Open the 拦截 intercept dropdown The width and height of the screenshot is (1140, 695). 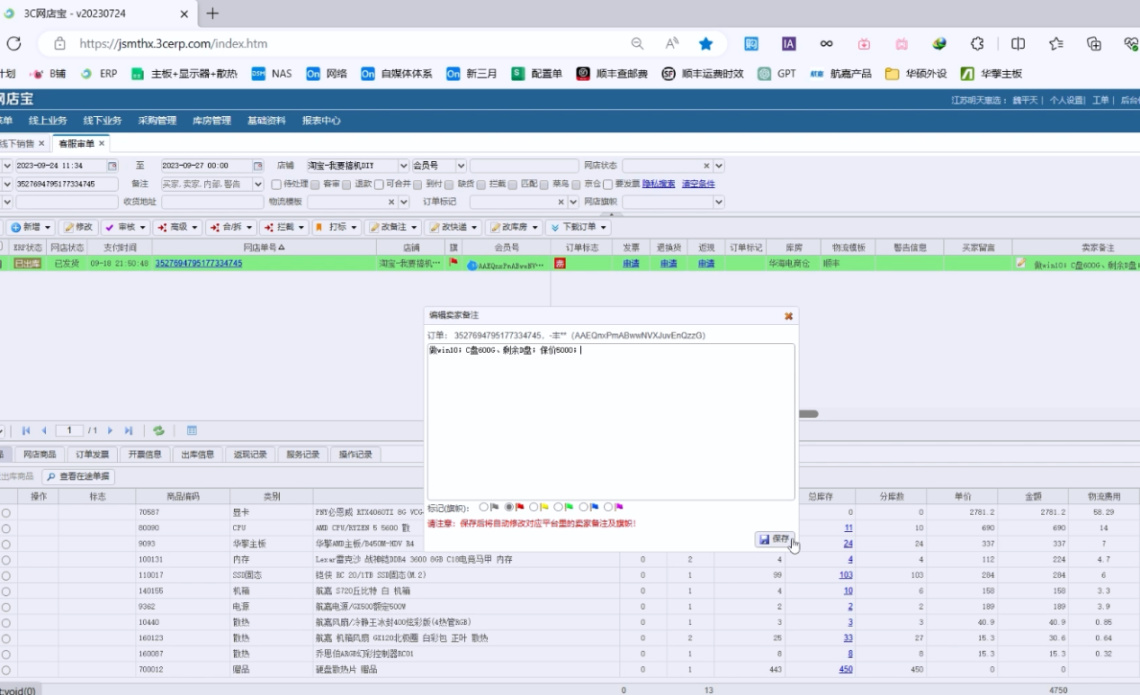point(284,227)
